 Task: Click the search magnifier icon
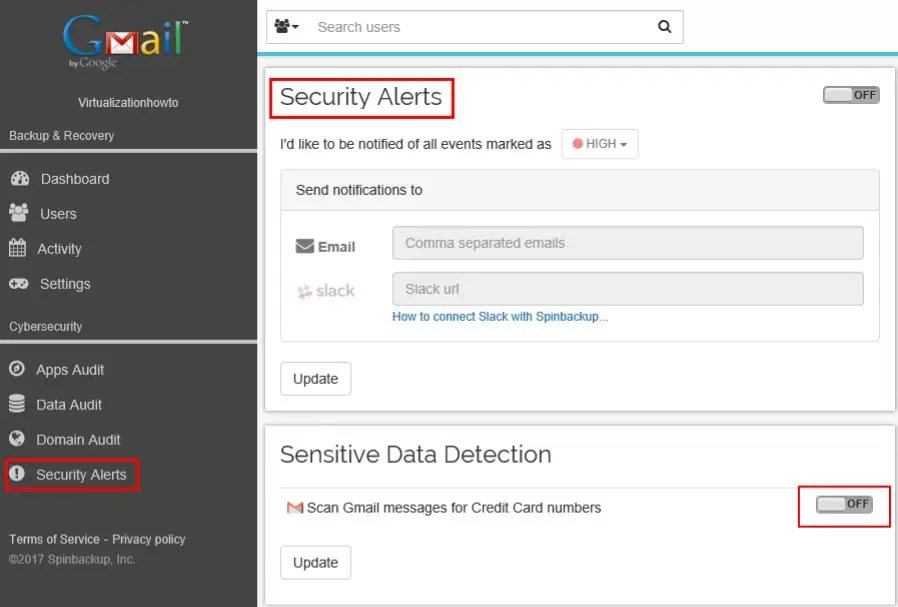664,27
